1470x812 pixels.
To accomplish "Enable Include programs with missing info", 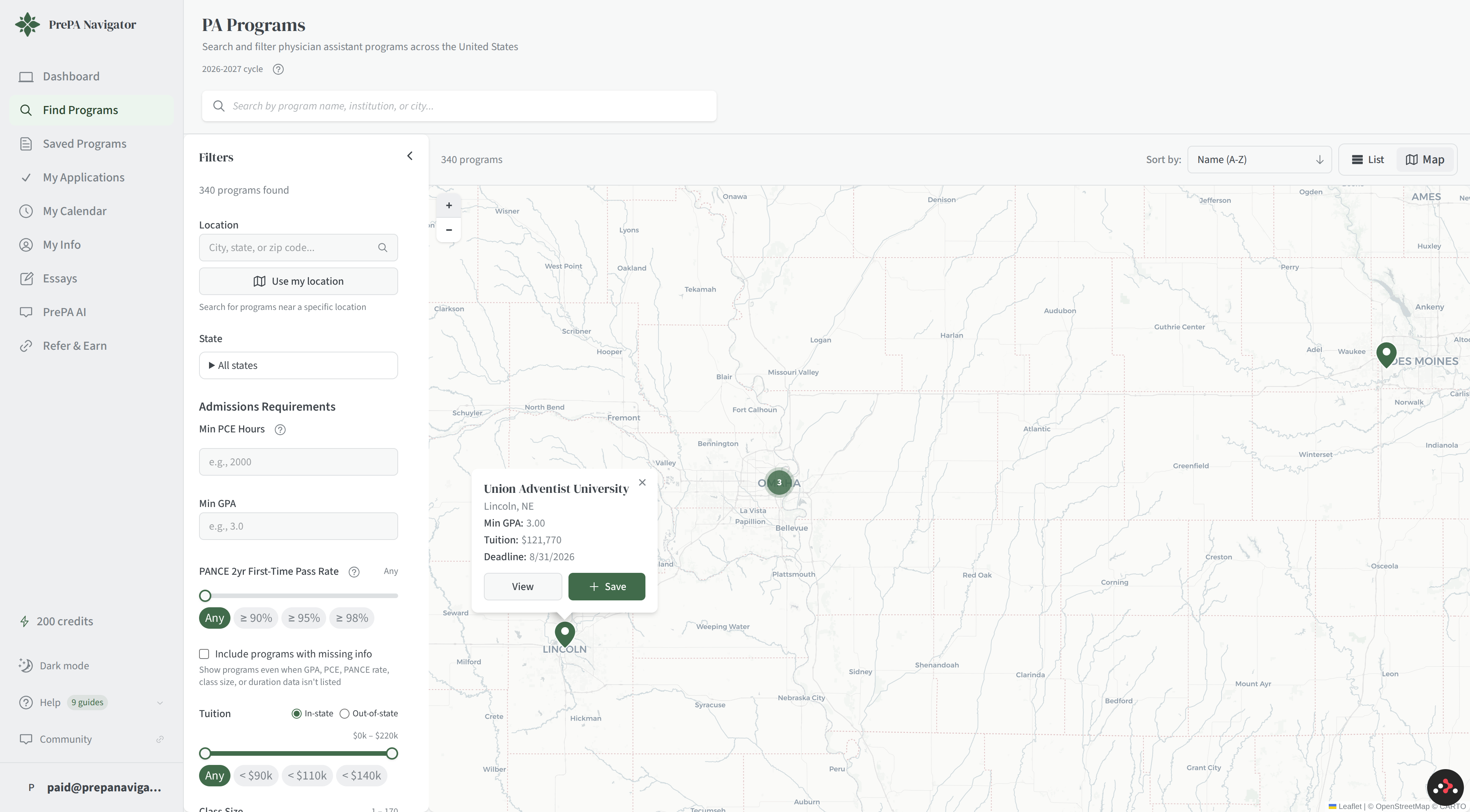I will click(204, 654).
